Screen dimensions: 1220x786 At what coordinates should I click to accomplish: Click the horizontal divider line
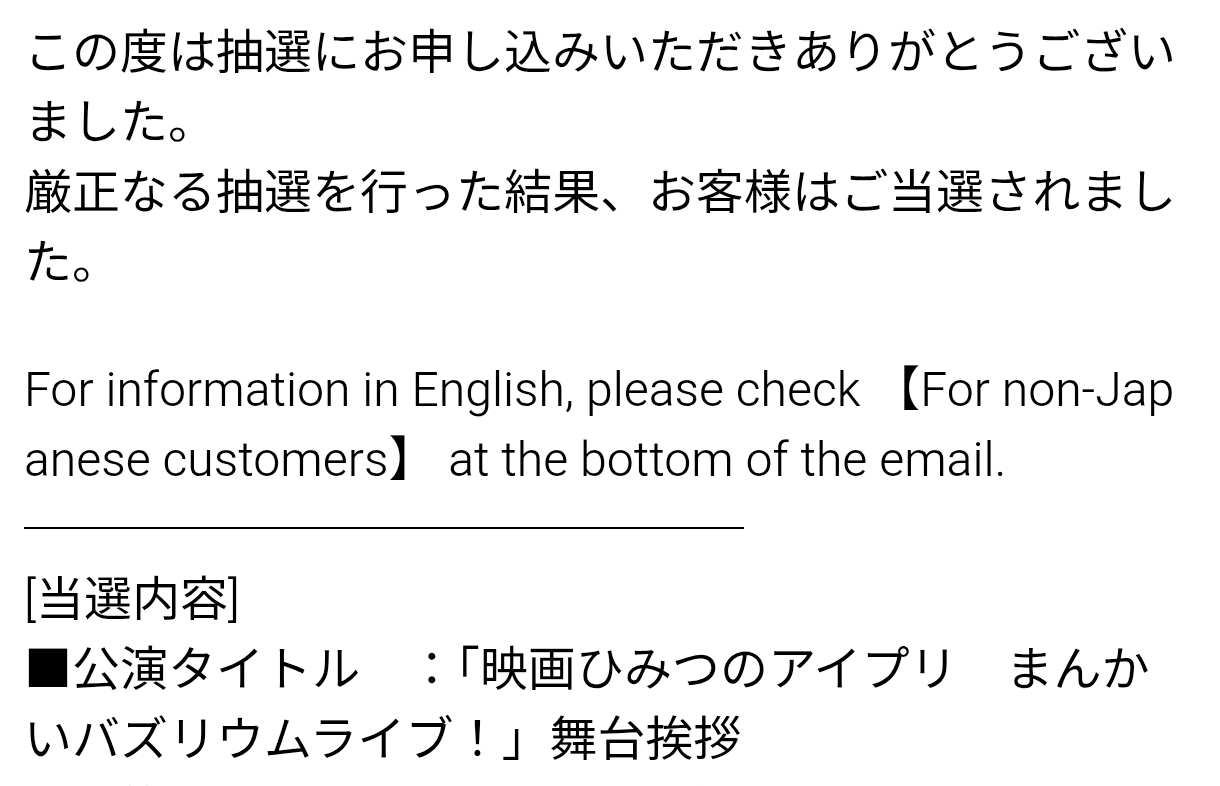tap(383, 524)
